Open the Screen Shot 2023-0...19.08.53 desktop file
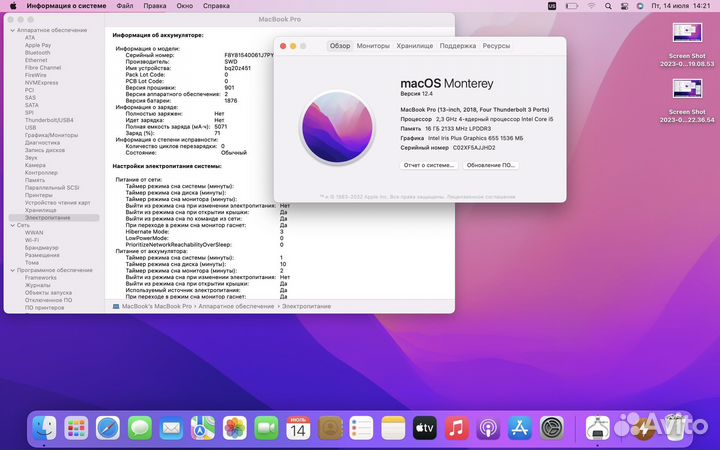The image size is (720, 450). (687, 45)
